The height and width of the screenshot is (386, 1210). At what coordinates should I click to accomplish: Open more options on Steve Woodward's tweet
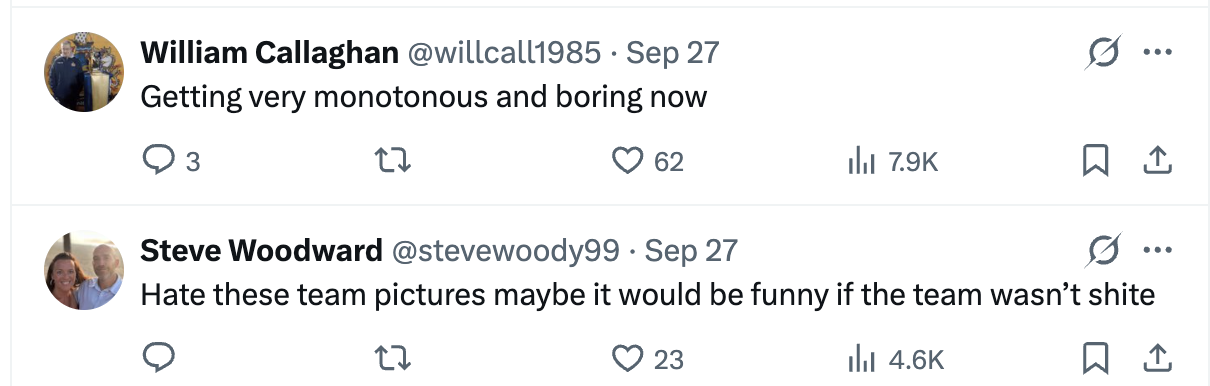coord(1156,250)
